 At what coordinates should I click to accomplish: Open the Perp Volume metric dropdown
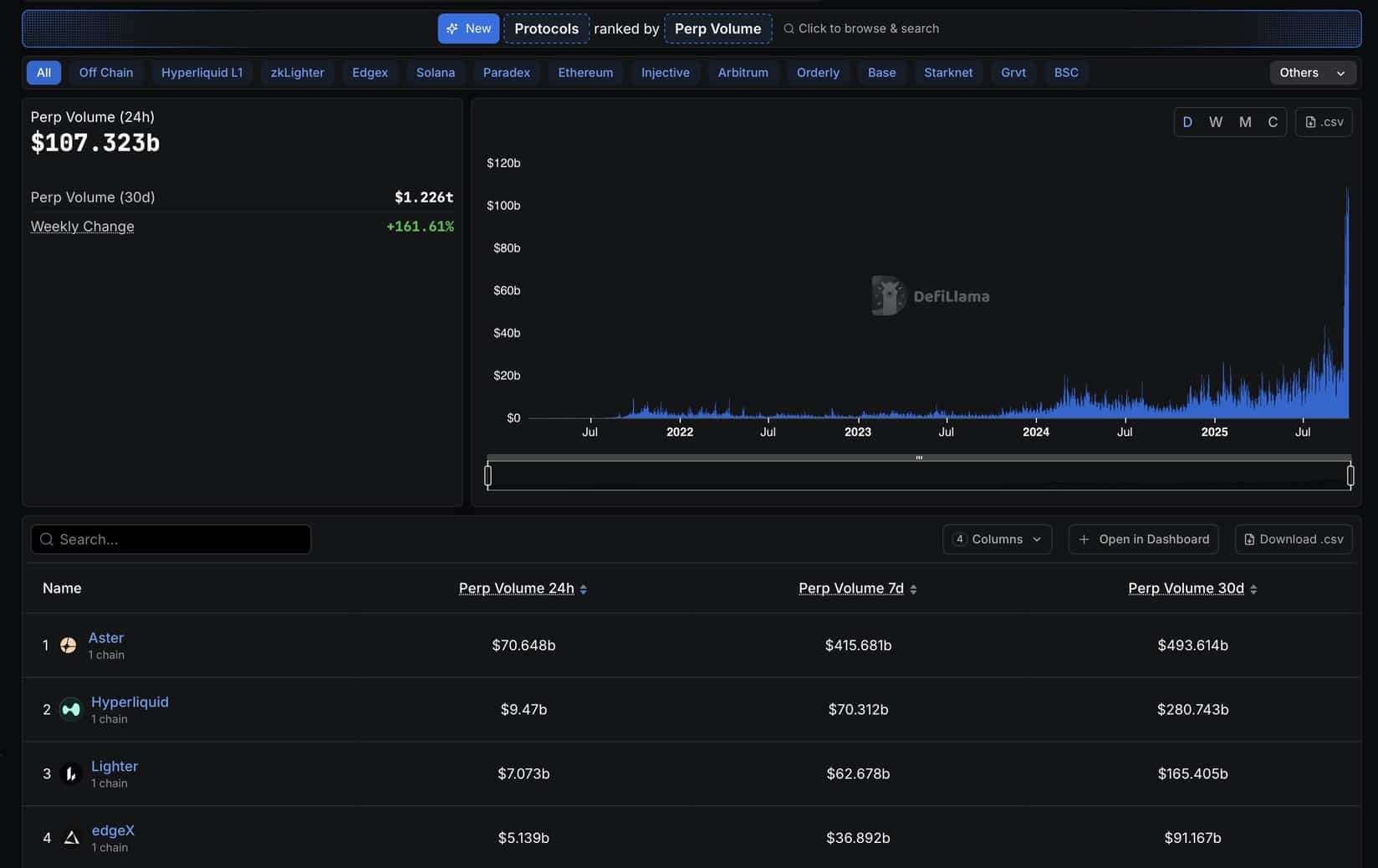(x=718, y=28)
